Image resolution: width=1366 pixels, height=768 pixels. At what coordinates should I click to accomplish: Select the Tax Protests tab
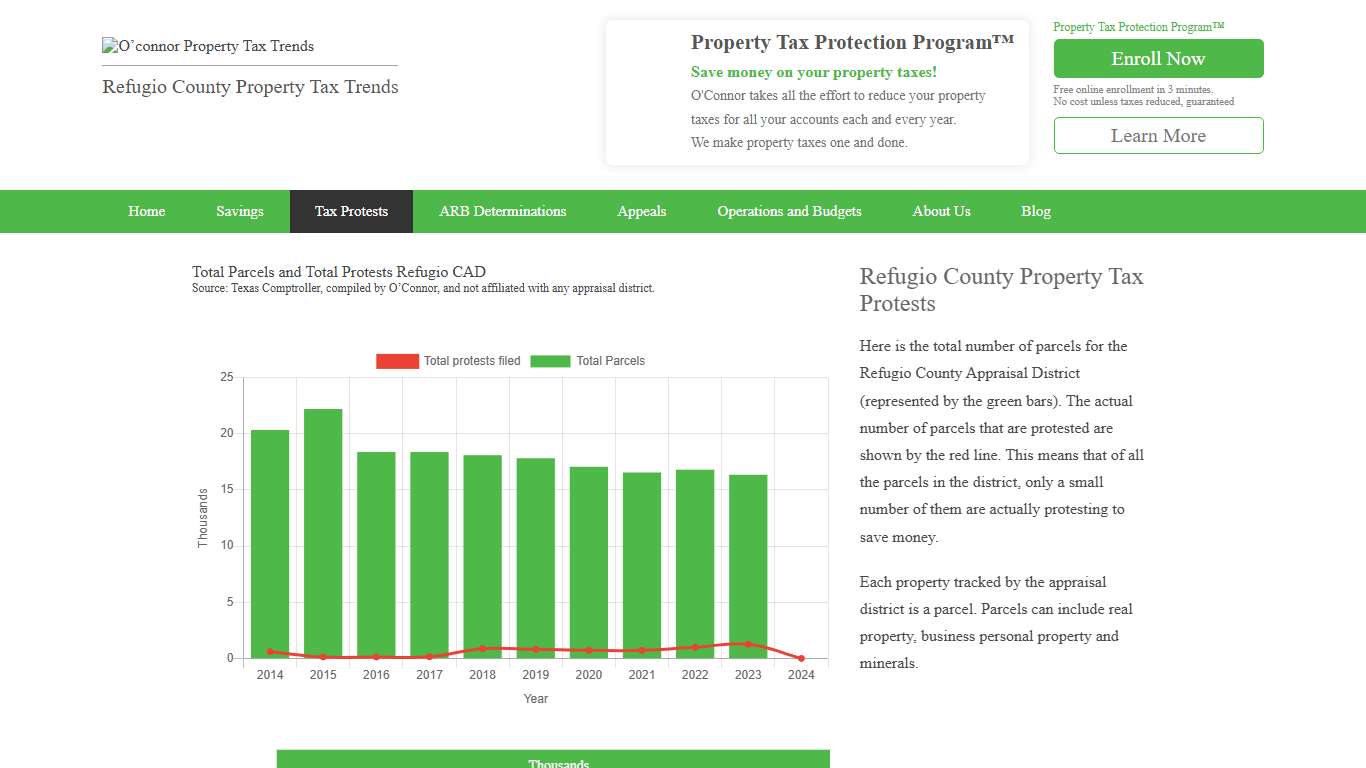coord(351,211)
